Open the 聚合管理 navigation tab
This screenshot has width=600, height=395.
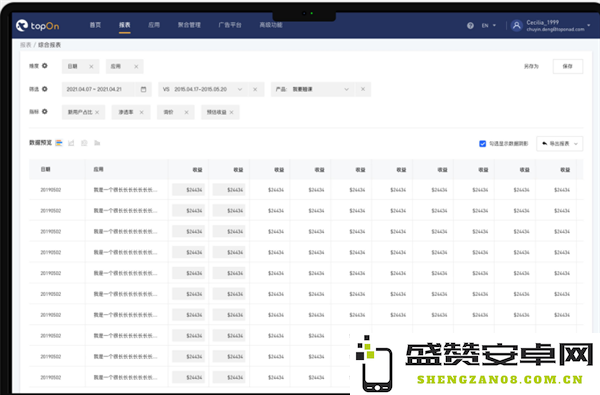pos(189,25)
